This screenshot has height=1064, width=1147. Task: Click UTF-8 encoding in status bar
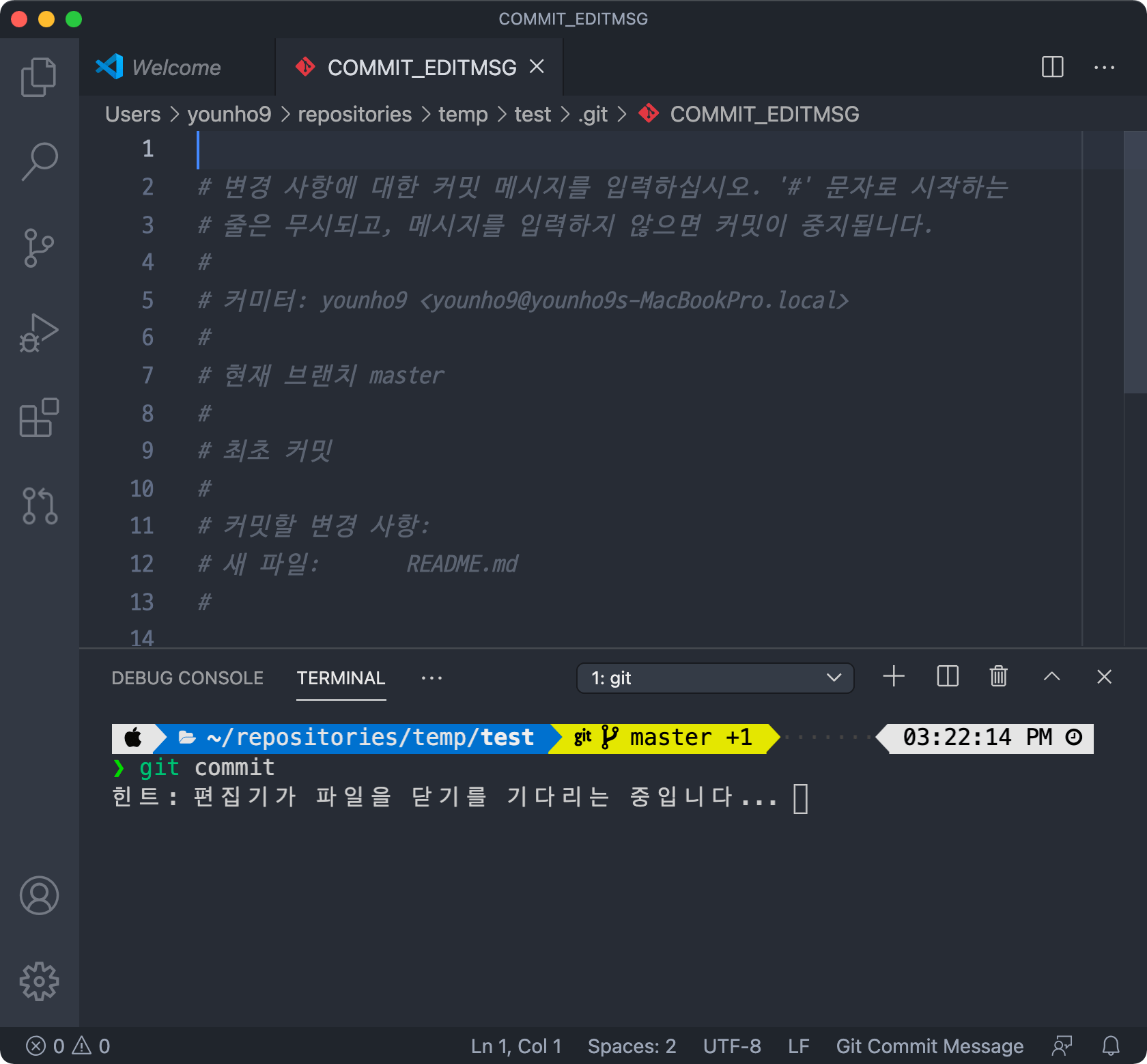pyautogui.click(x=732, y=1046)
